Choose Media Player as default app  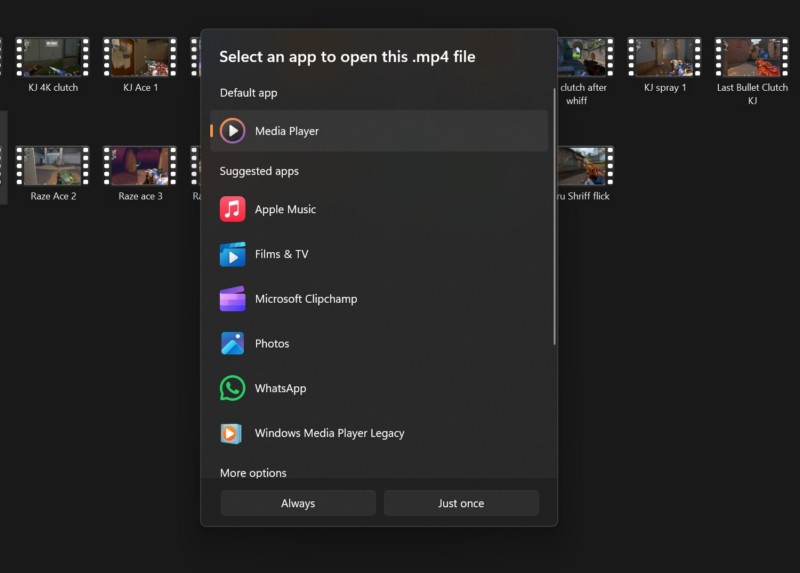click(x=380, y=131)
